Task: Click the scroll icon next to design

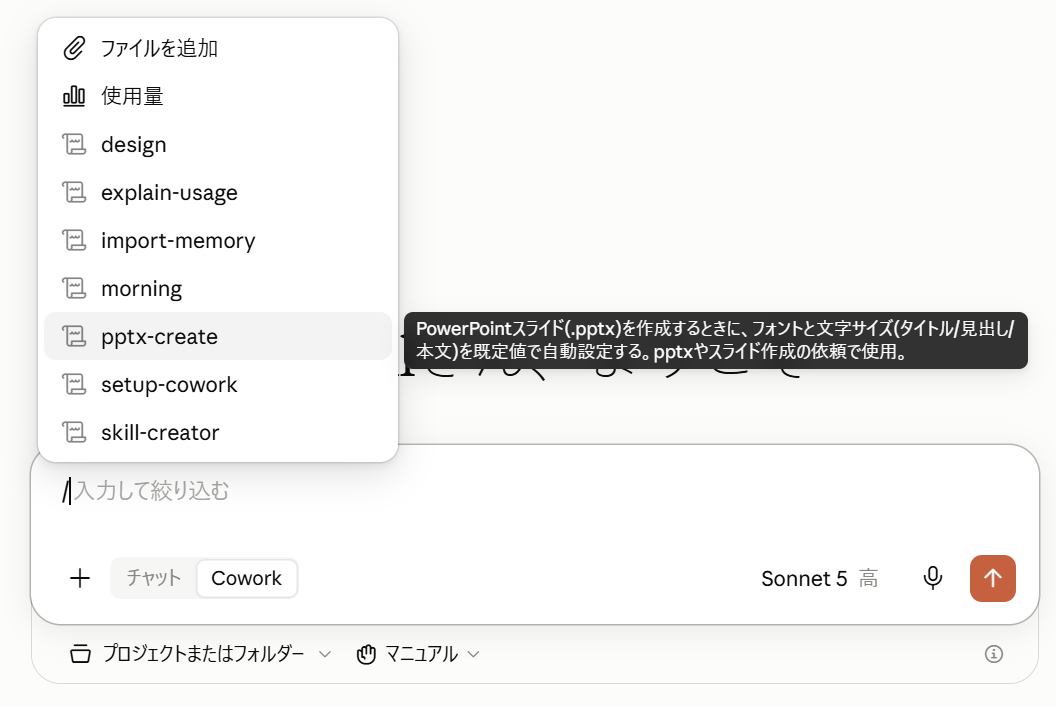Action: (x=74, y=144)
